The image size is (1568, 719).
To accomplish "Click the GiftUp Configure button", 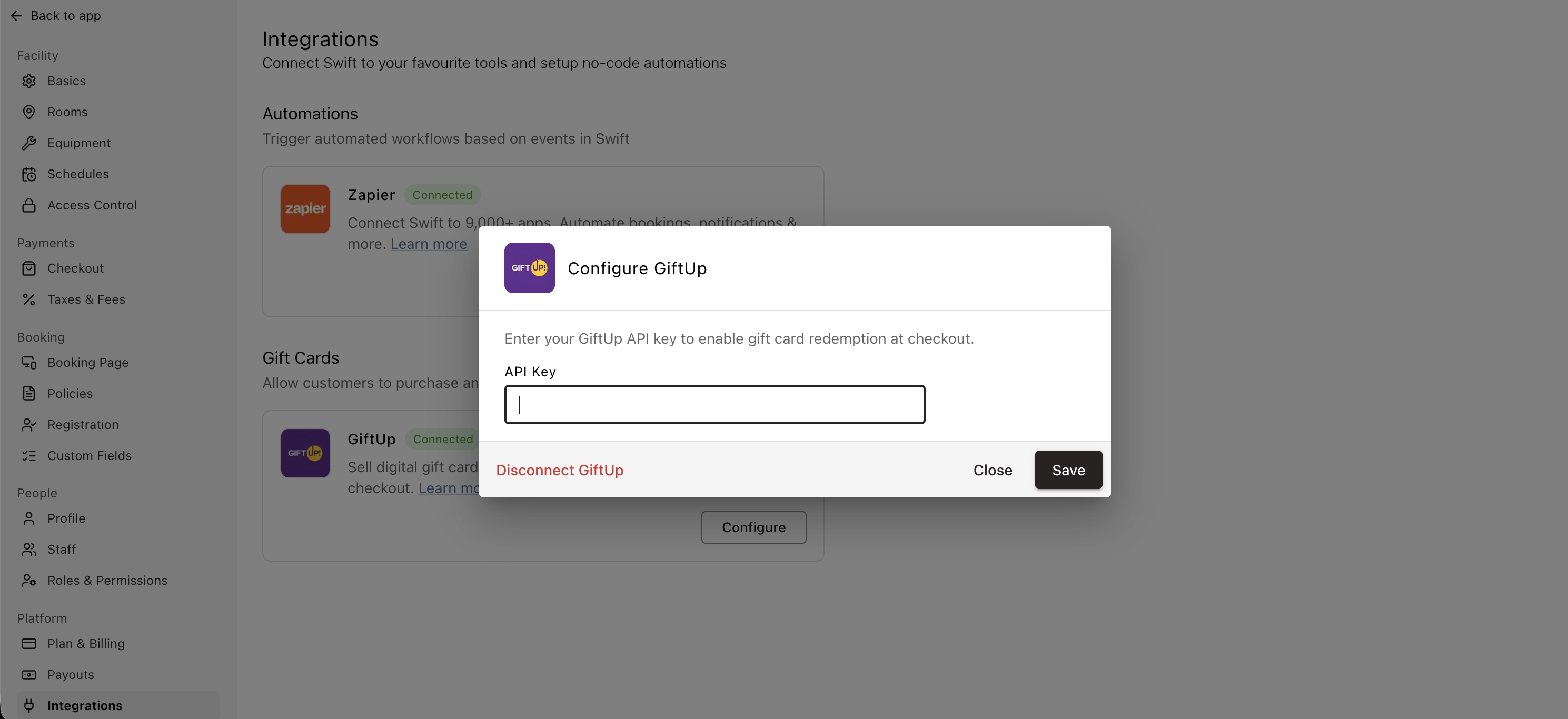I will pos(753,527).
